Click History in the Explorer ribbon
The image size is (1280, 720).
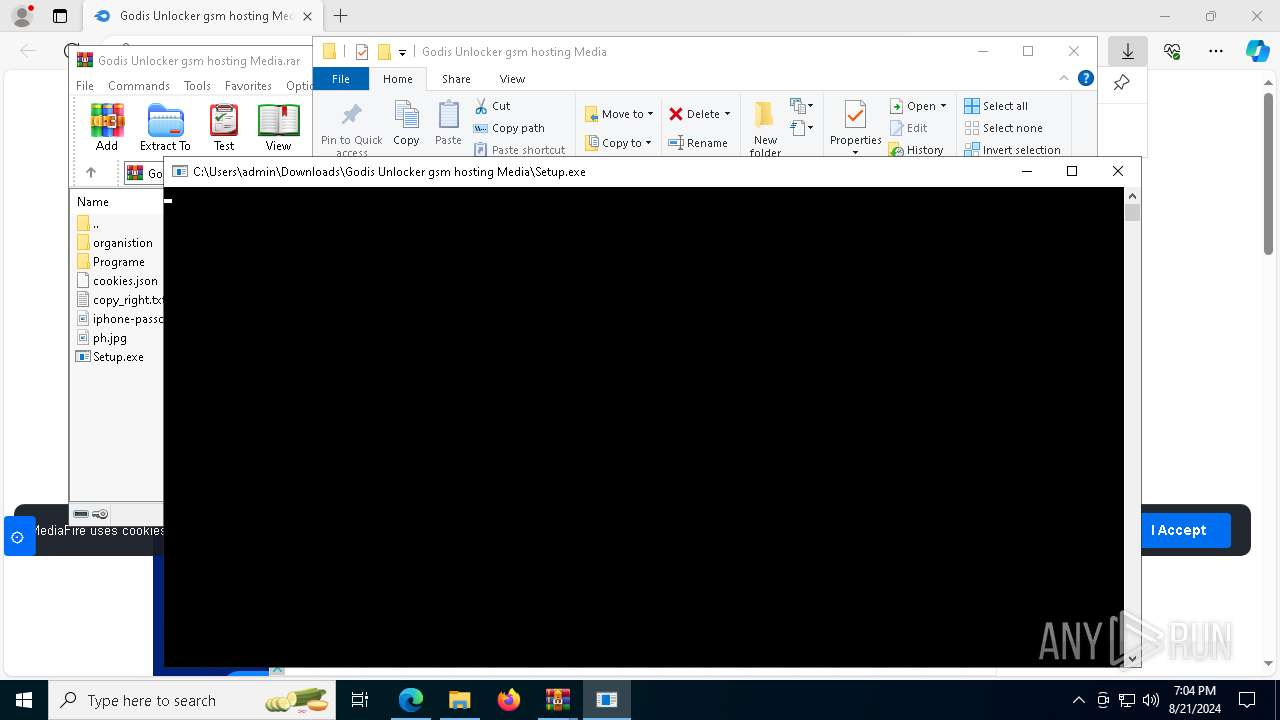point(916,150)
